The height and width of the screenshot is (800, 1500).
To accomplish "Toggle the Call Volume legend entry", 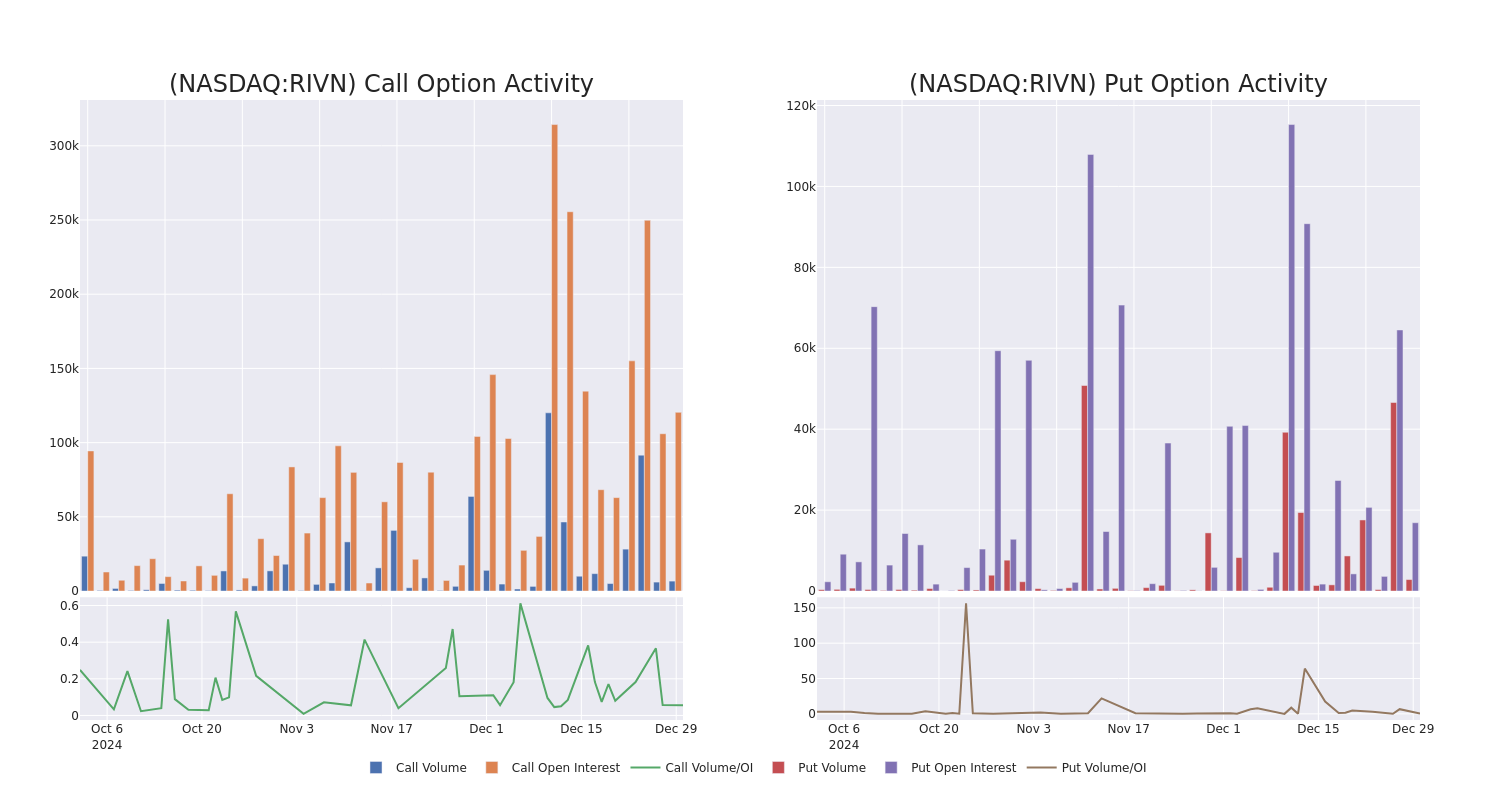I will coord(418,768).
